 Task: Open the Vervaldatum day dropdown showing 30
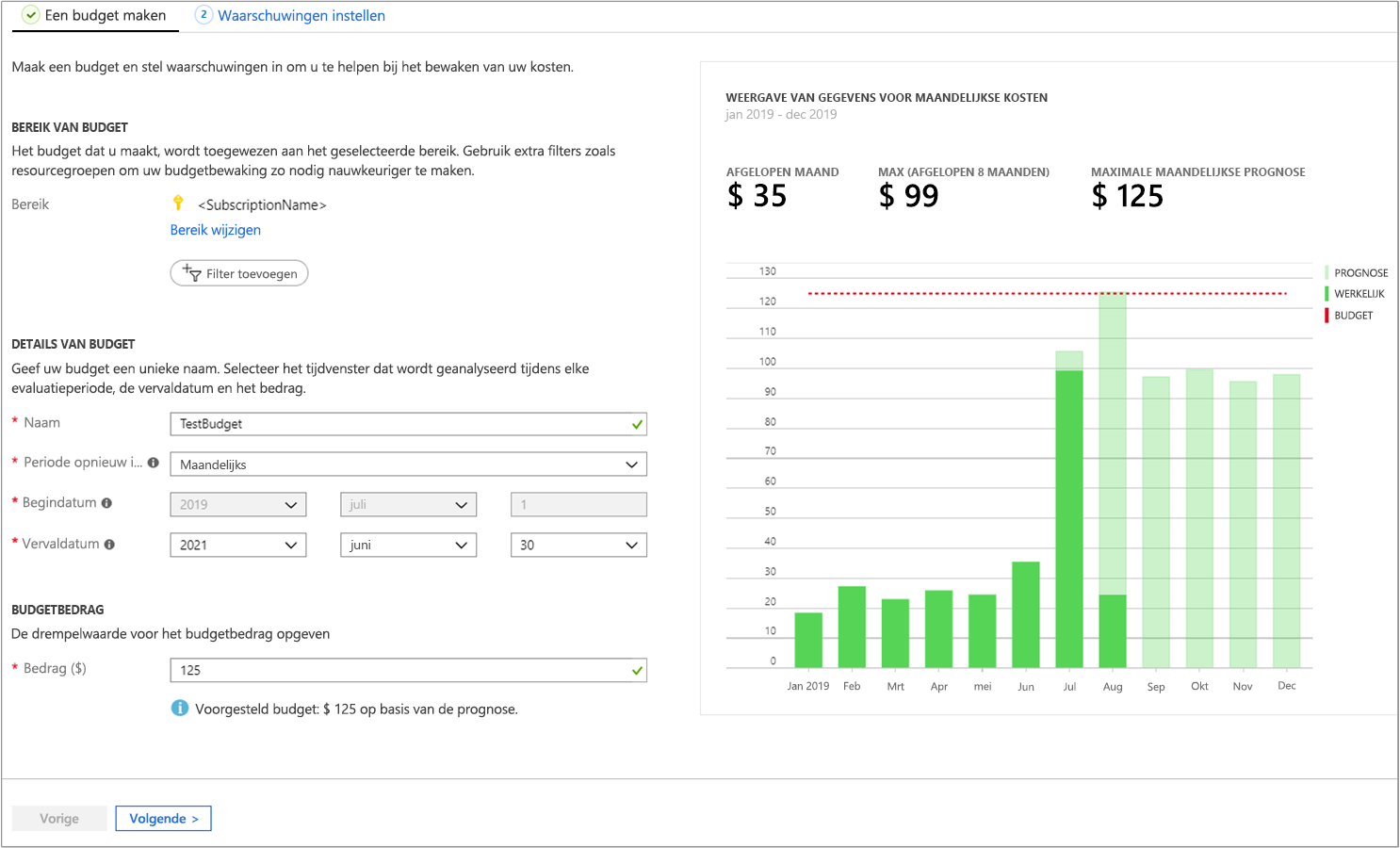pos(578,546)
